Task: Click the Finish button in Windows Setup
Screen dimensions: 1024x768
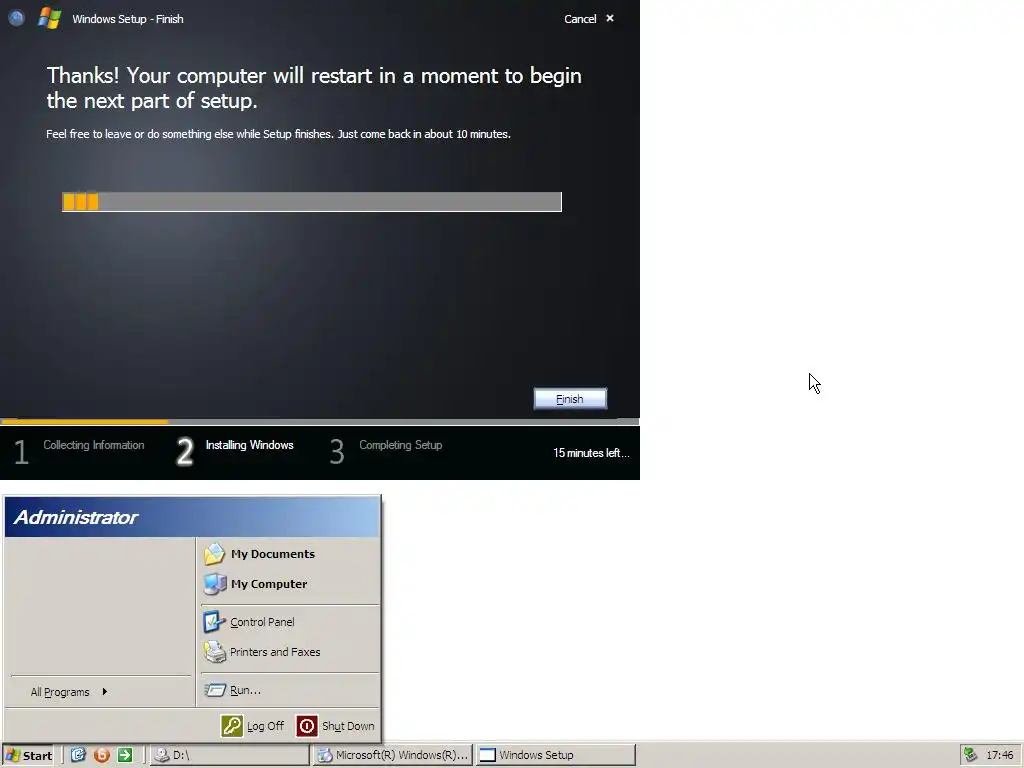Action: pyautogui.click(x=570, y=399)
